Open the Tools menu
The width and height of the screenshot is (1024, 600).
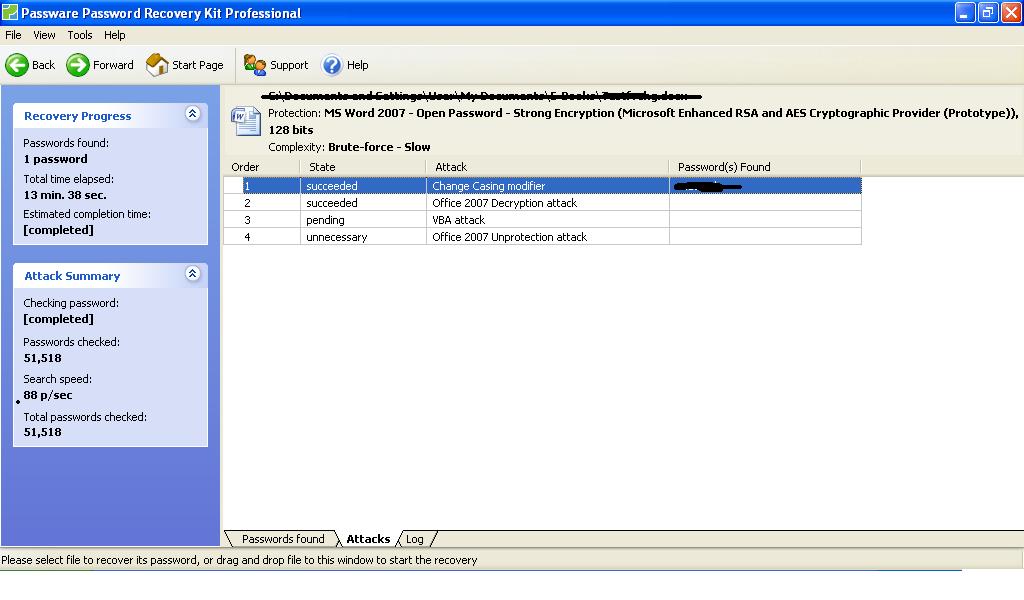pos(80,35)
